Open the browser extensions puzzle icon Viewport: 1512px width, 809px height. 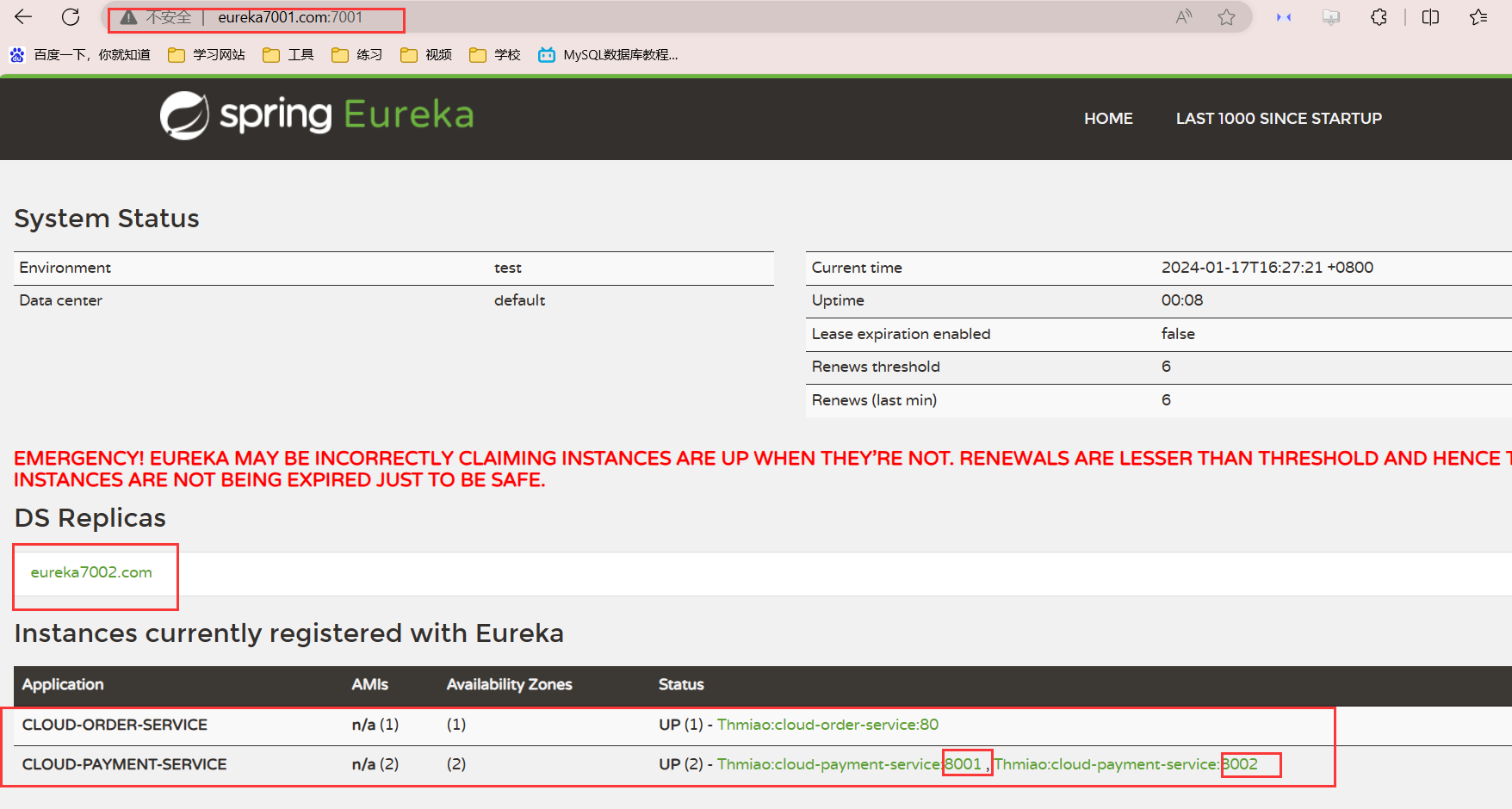point(1379,16)
